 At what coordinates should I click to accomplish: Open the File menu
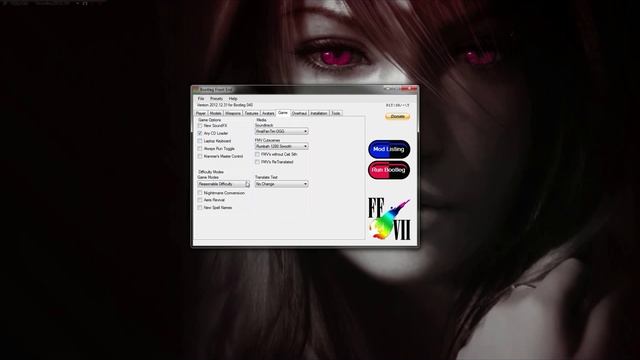(201, 99)
